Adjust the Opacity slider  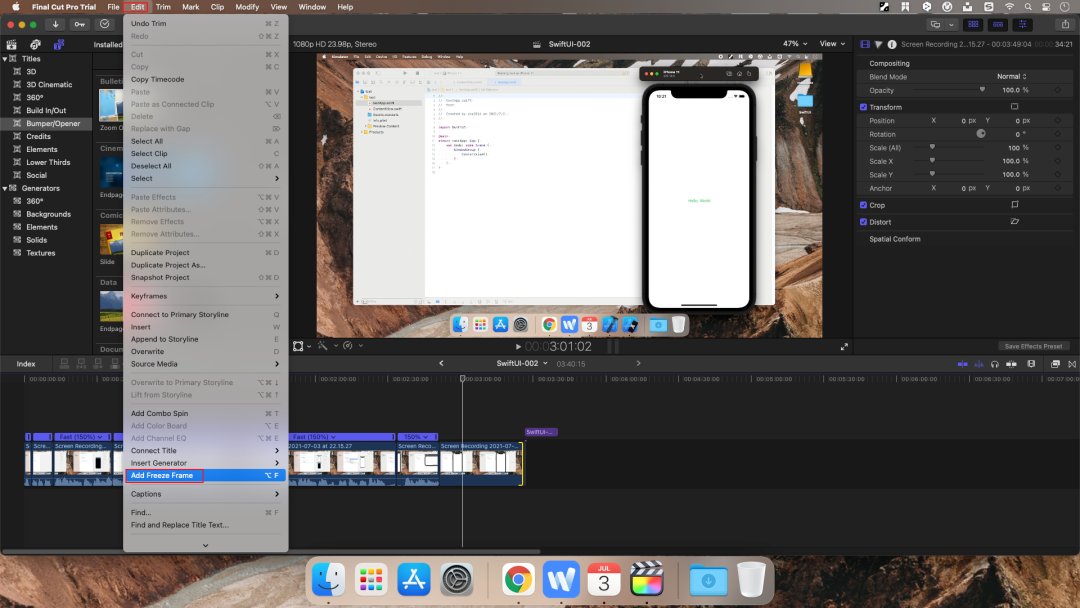981,90
